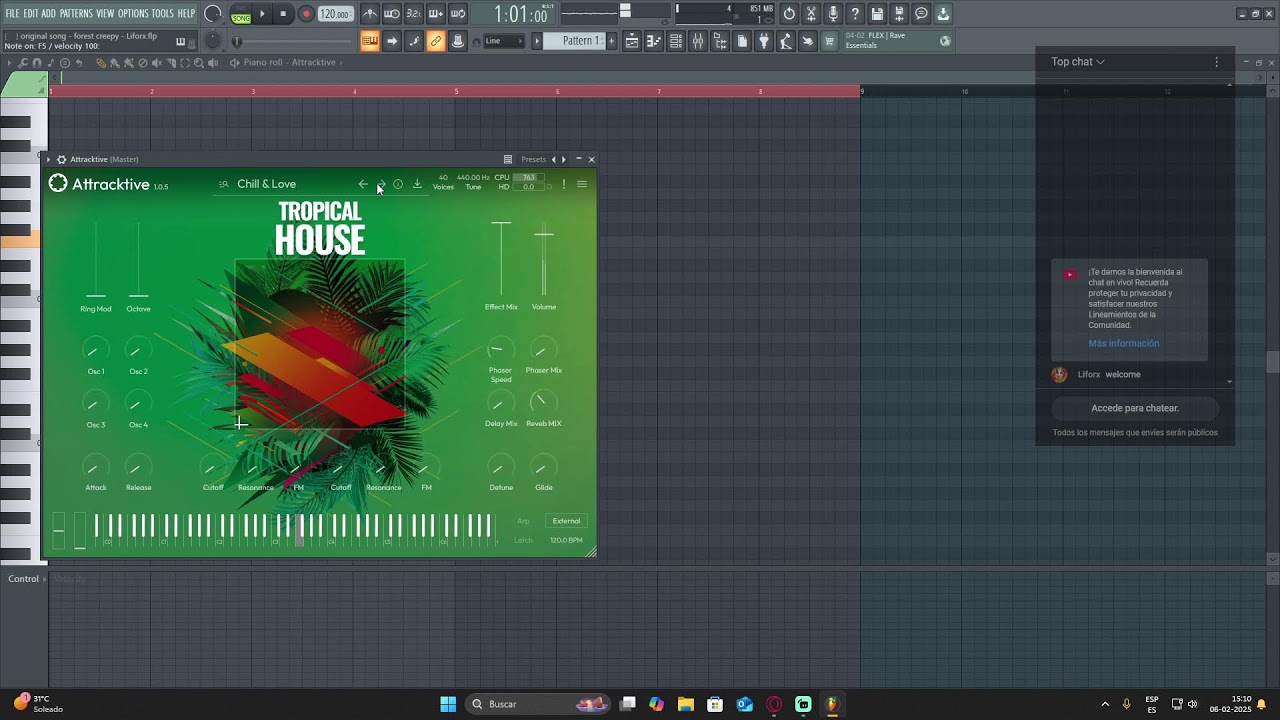Click the Reverb MIX knob
1280x720 pixels.
(x=543, y=403)
